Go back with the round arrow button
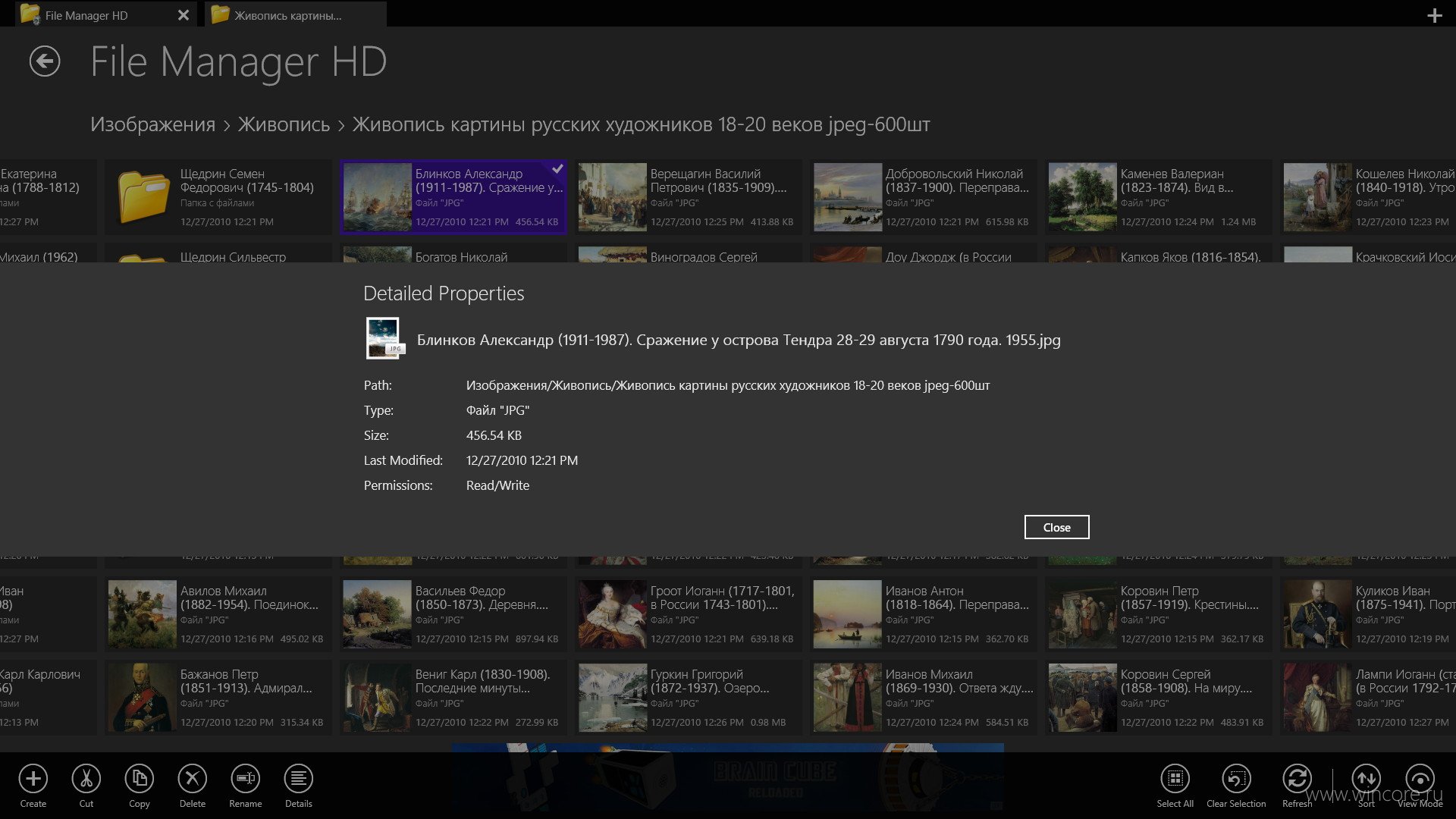Image resolution: width=1456 pixels, height=819 pixels. pyautogui.click(x=45, y=61)
